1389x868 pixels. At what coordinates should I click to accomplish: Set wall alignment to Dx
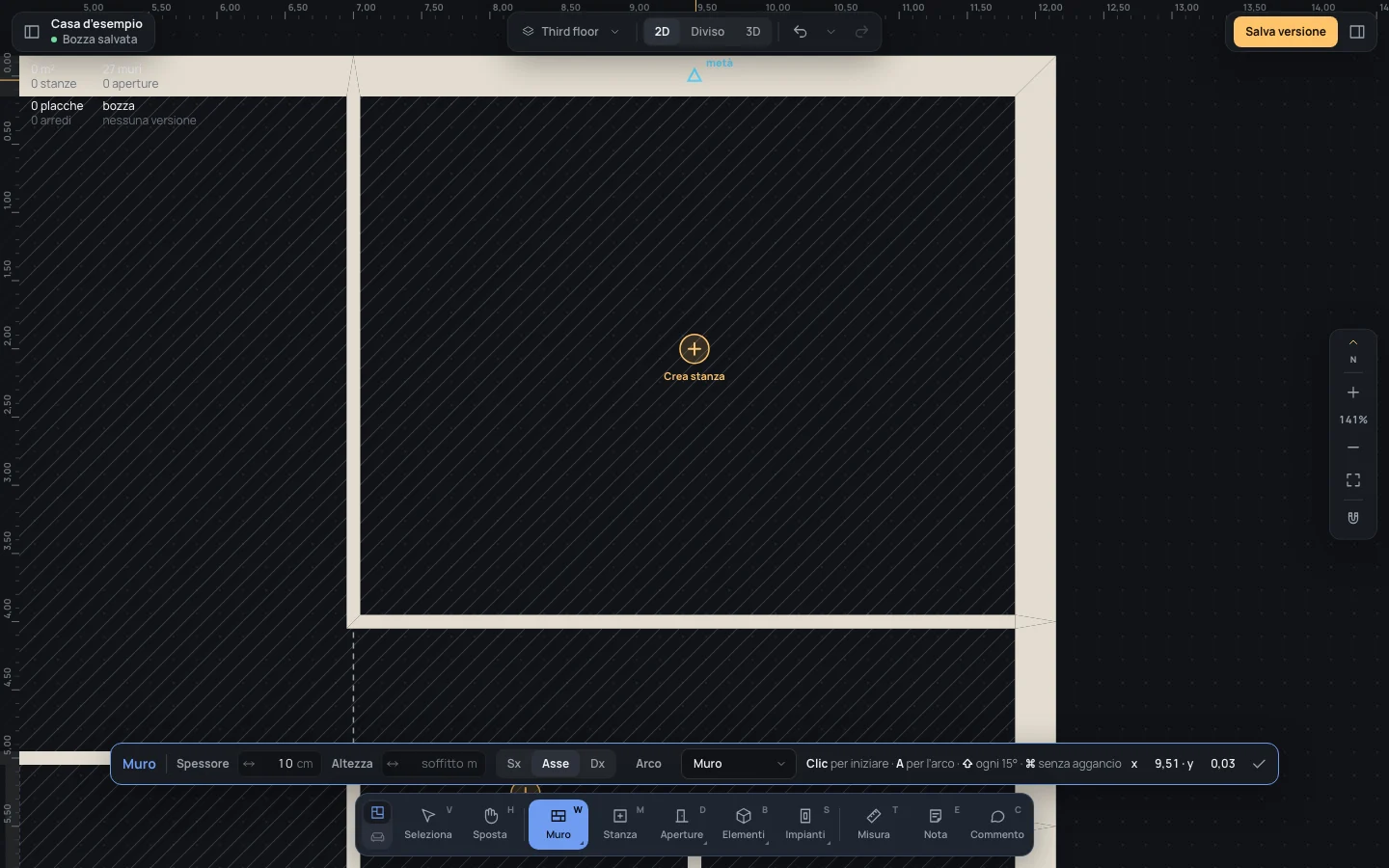(597, 764)
